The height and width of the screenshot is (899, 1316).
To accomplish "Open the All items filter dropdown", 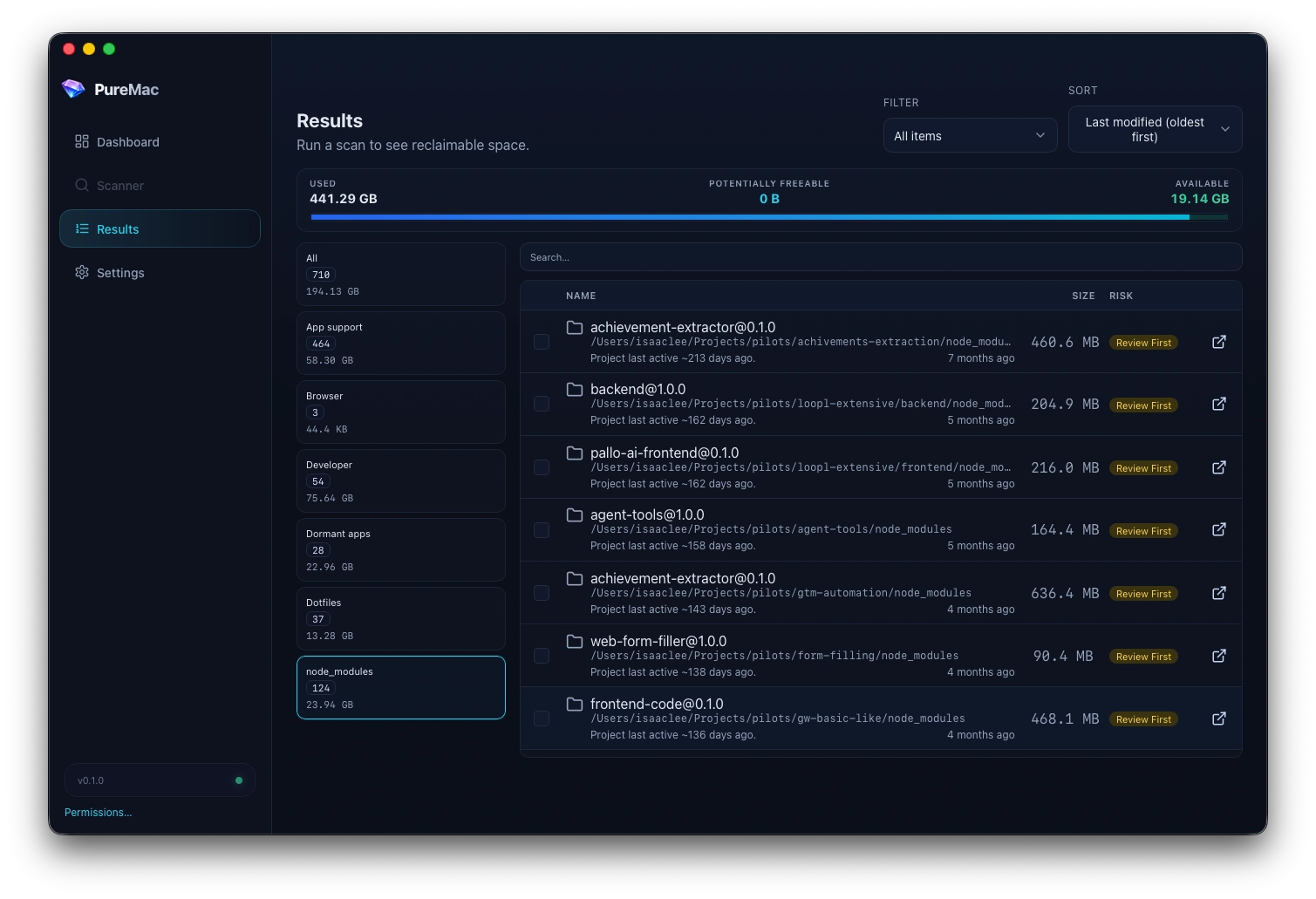I will point(970,136).
